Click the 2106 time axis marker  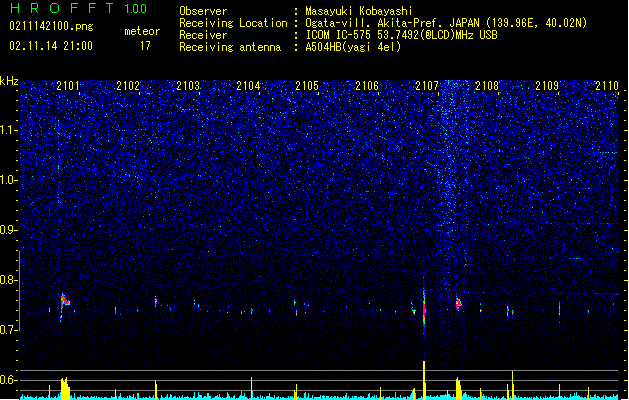pyautogui.click(x=367, y=86)
